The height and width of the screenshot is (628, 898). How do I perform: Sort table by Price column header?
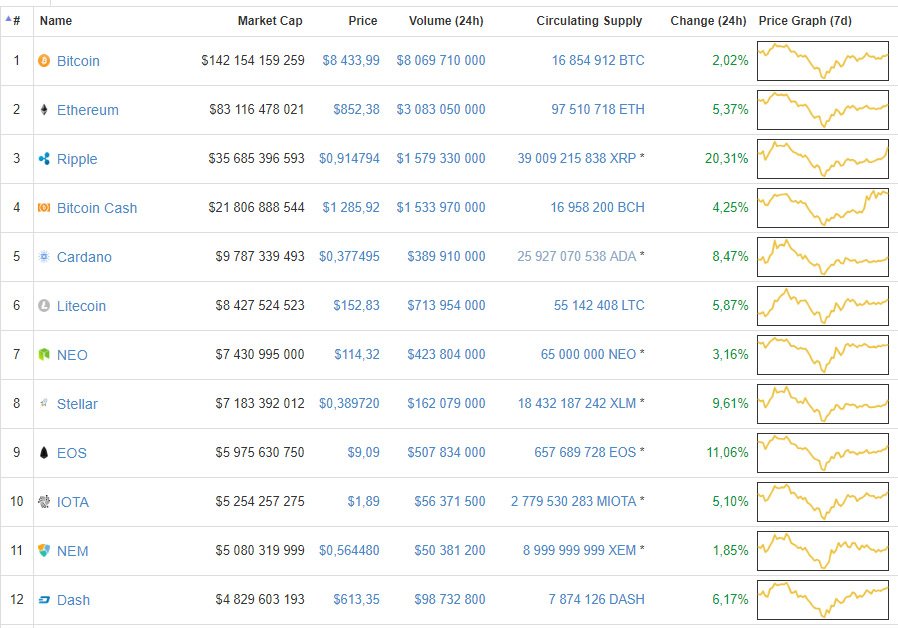363,21
